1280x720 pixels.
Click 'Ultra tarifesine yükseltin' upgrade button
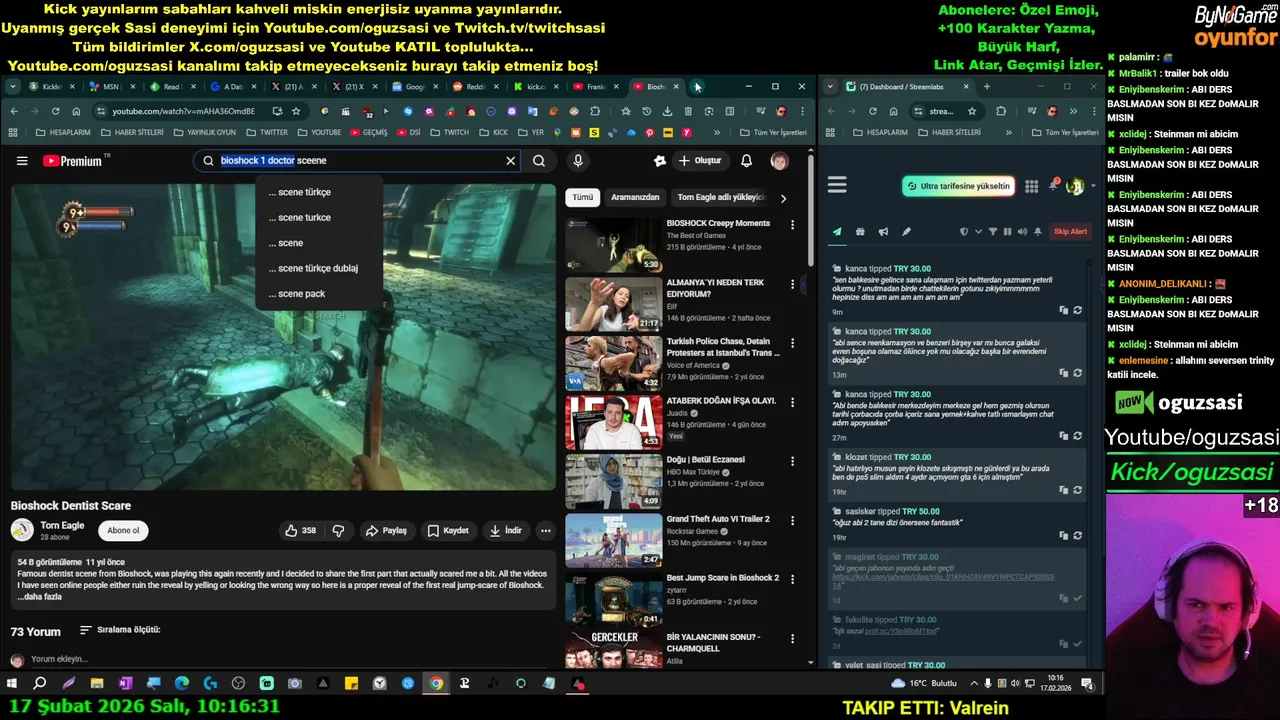[x=959, y=186]
